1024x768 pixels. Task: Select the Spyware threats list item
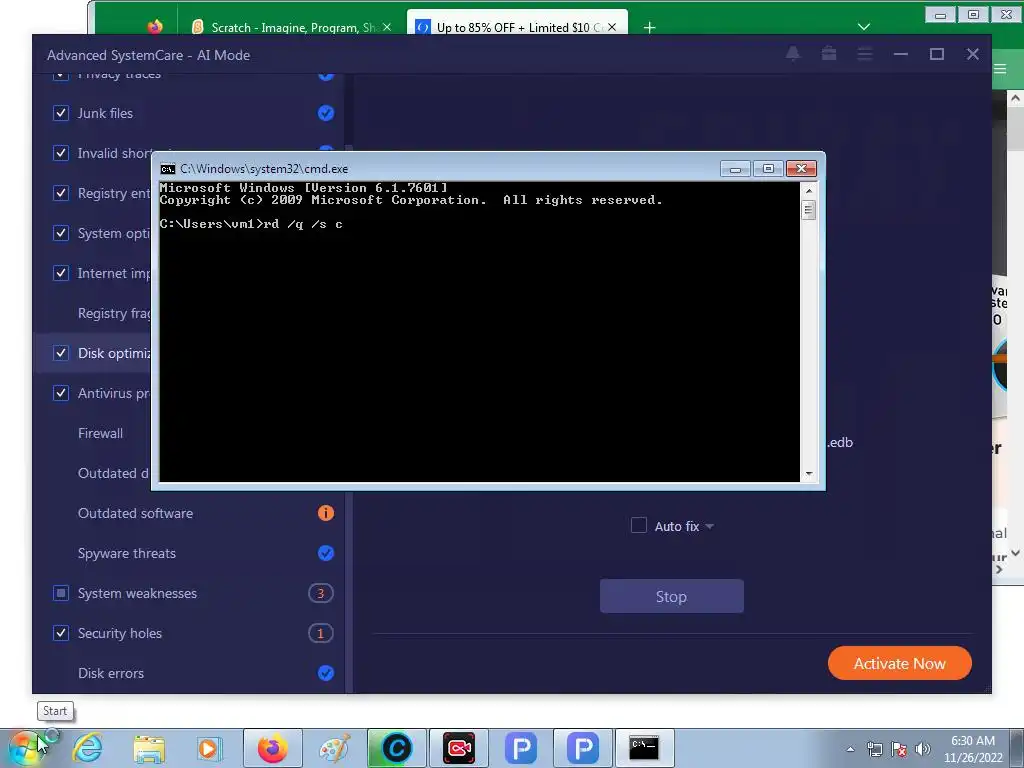pos(127,553)
